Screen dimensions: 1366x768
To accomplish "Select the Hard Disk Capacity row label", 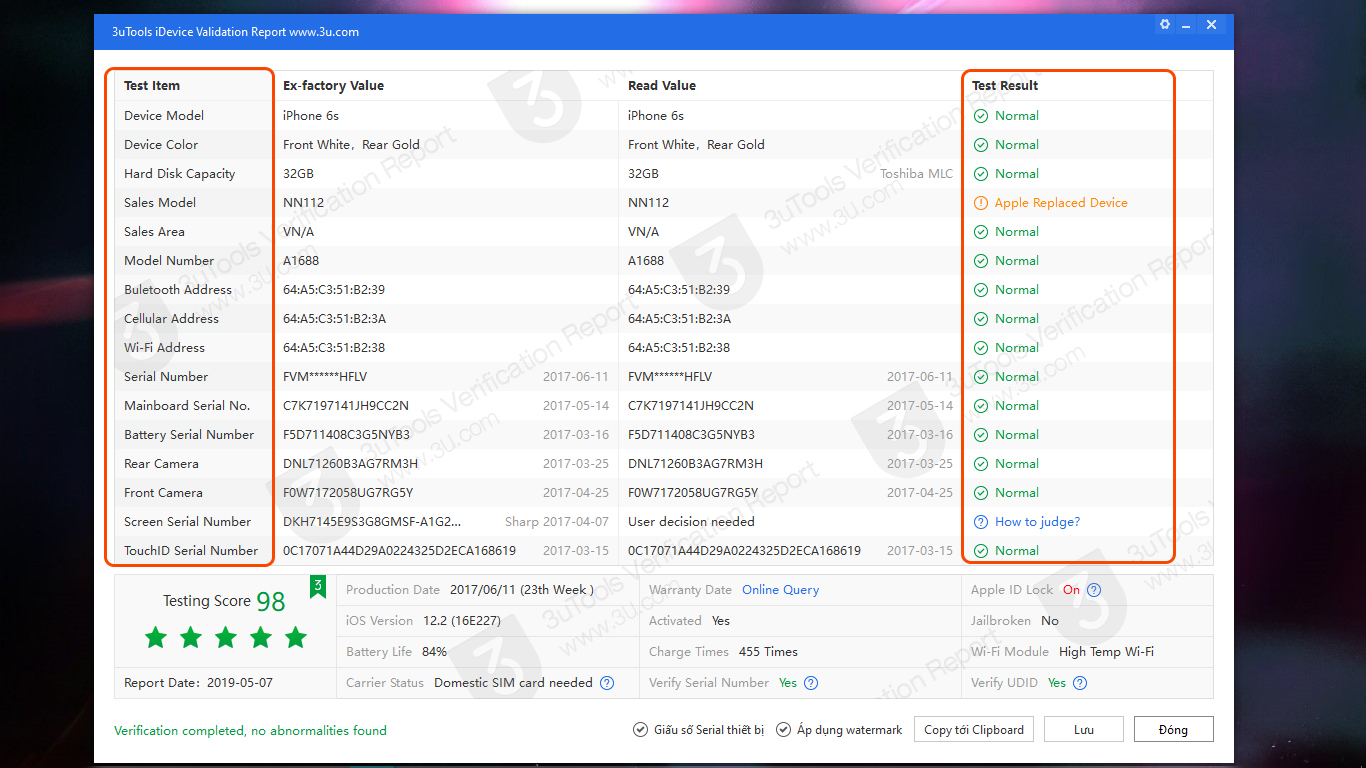I will click(x=180, y=174).
